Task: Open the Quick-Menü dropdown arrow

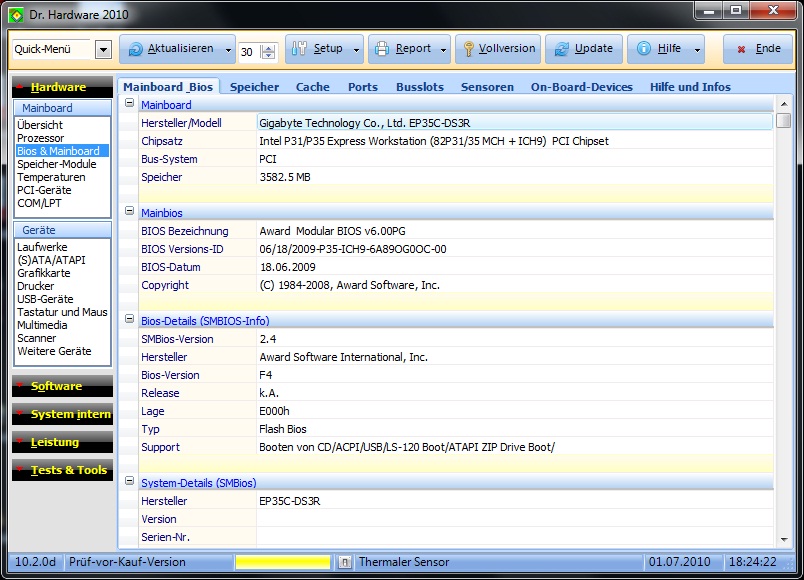Action: click(x=103, y=50)
